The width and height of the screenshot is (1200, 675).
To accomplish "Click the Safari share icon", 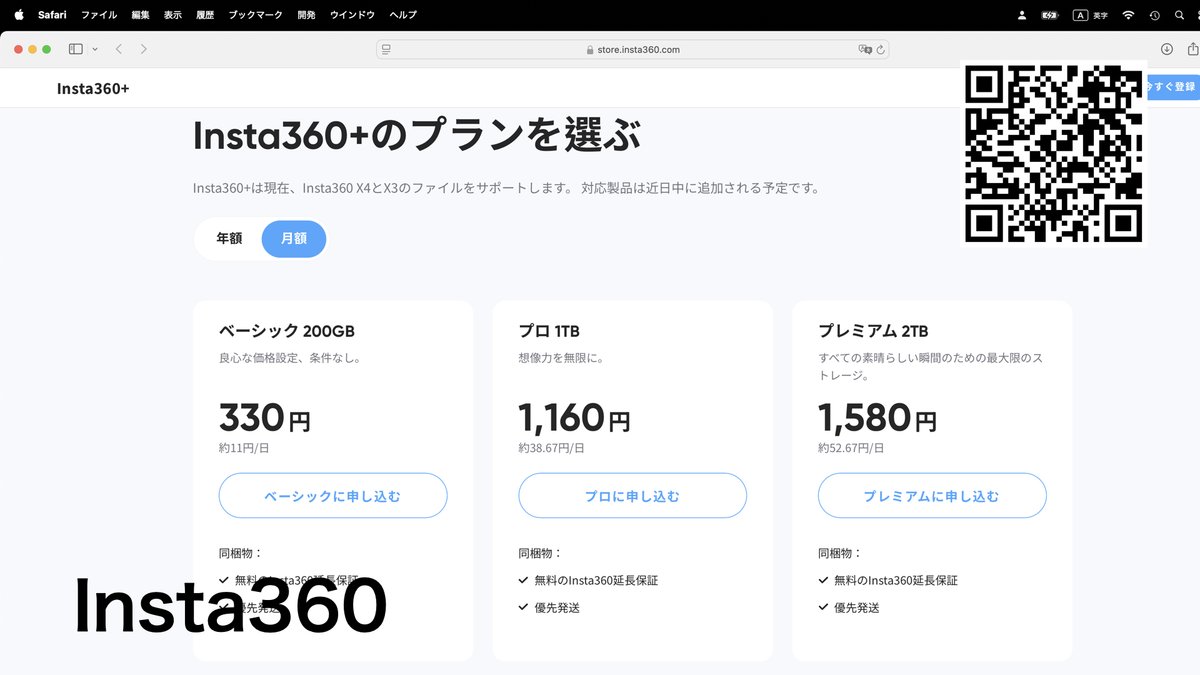I will point(1193,48).
